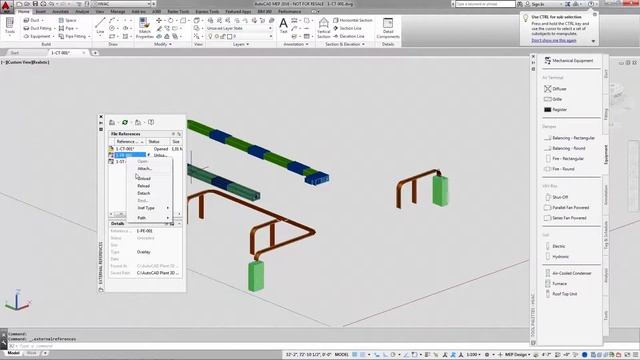Select Balancing - Round damper tool
640x360 pixels.
(x=564, y=148)
